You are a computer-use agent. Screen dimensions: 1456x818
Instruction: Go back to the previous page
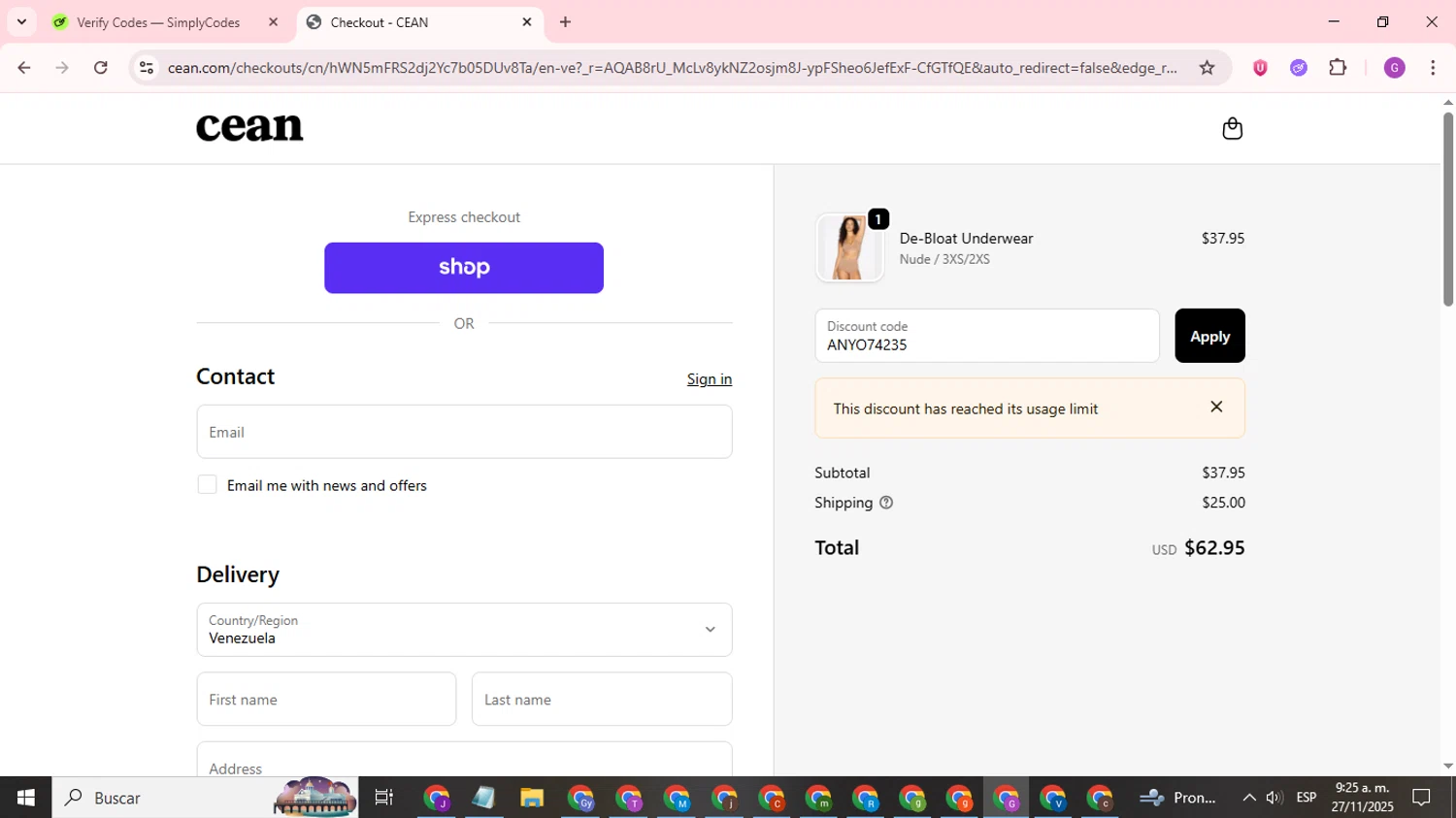click(x=24, y=68)
